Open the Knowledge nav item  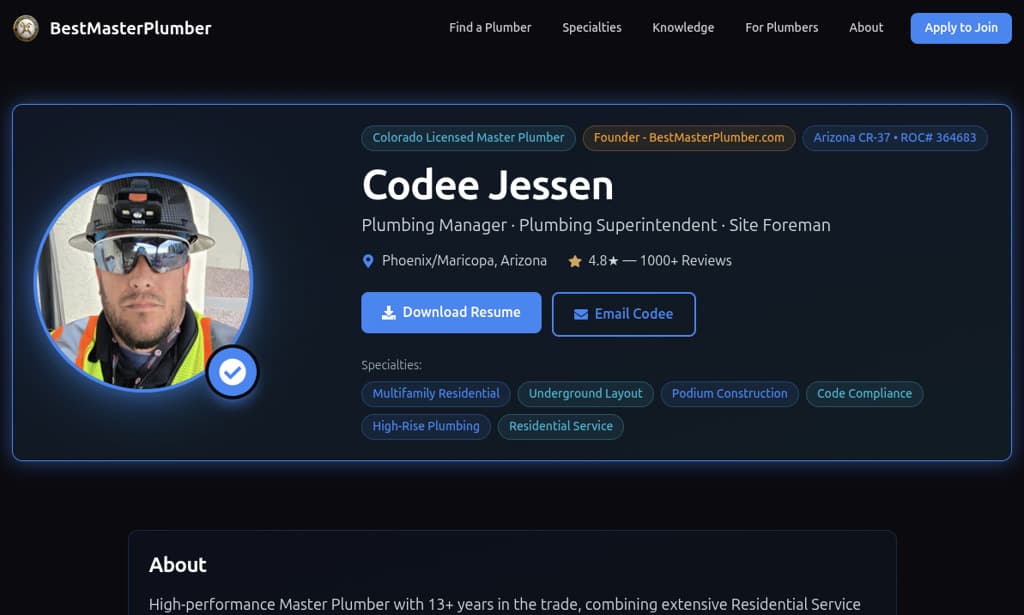coord(683,27)
